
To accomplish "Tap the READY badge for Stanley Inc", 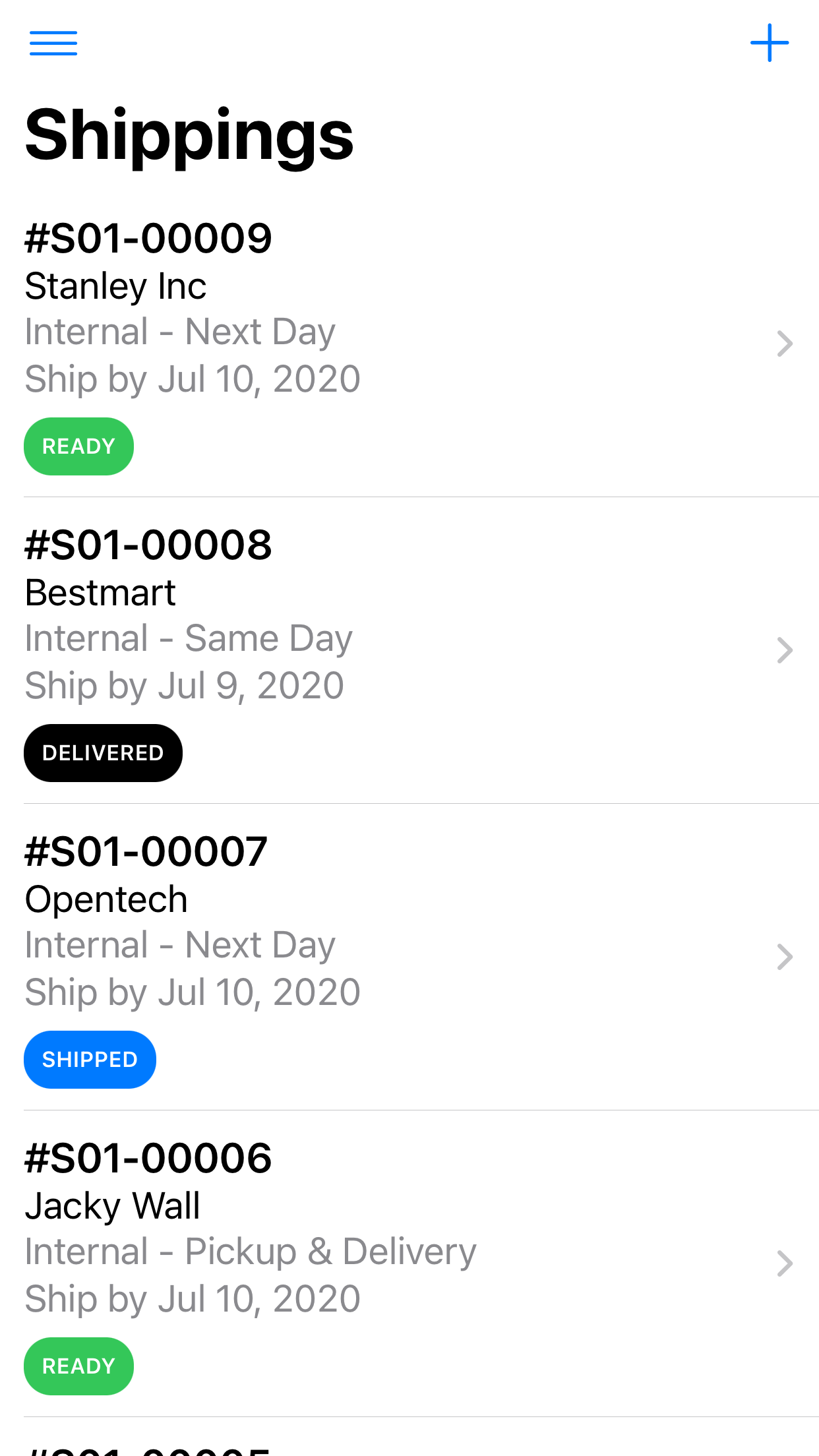I will pyautogui.click(x=78, y=446).
